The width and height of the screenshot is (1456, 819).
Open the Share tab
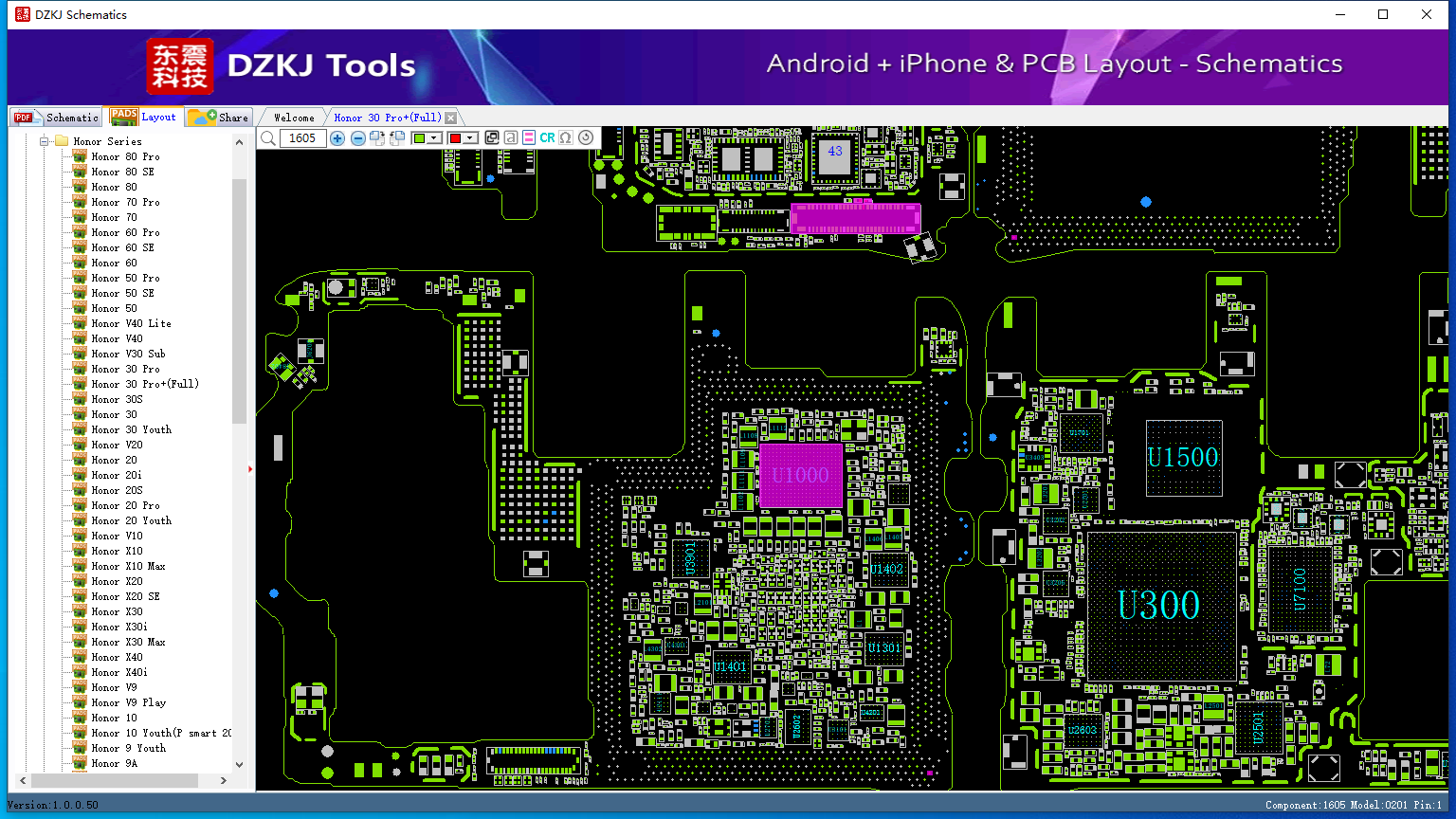(218, 118)
